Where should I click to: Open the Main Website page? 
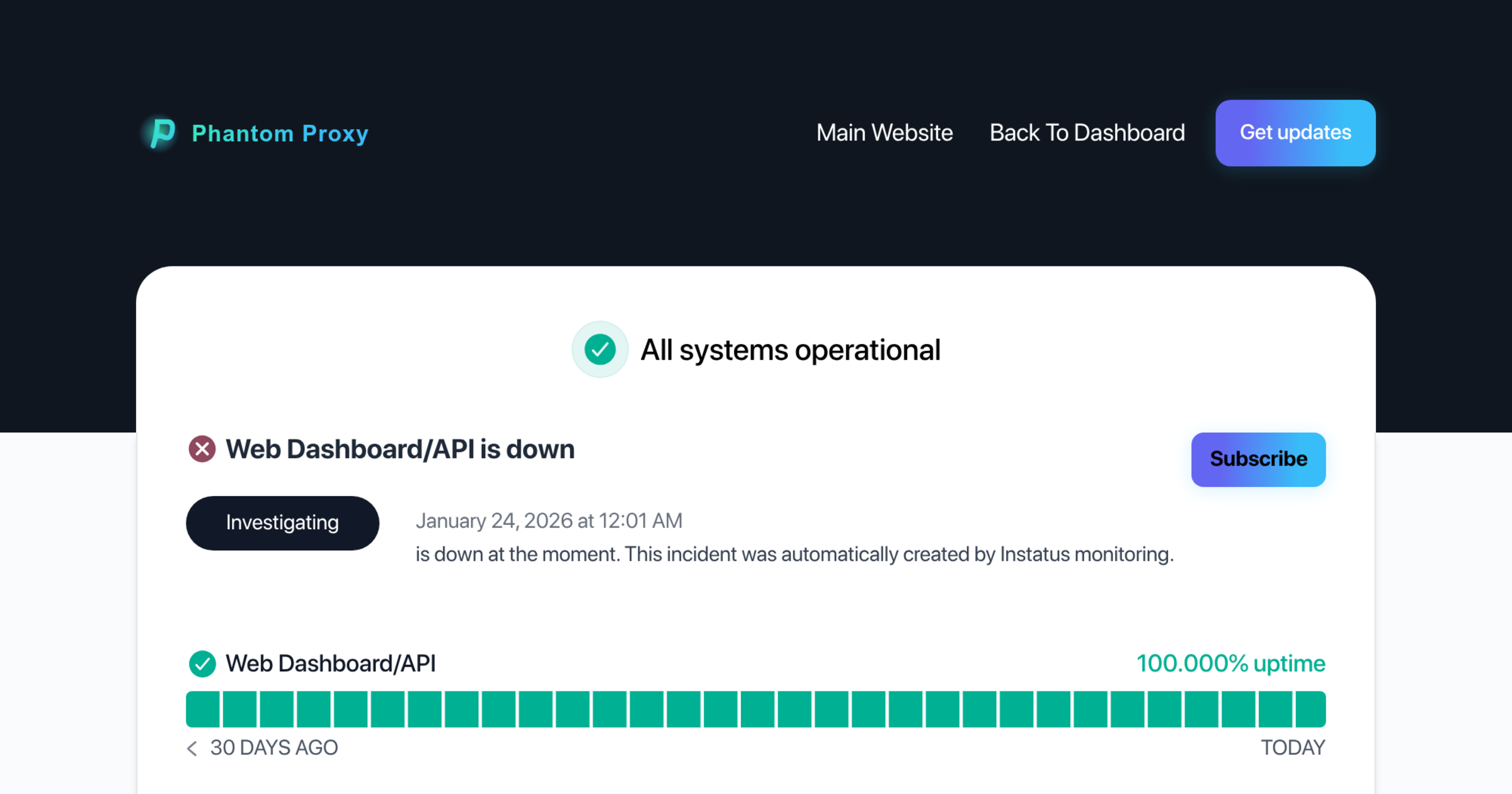885,133
